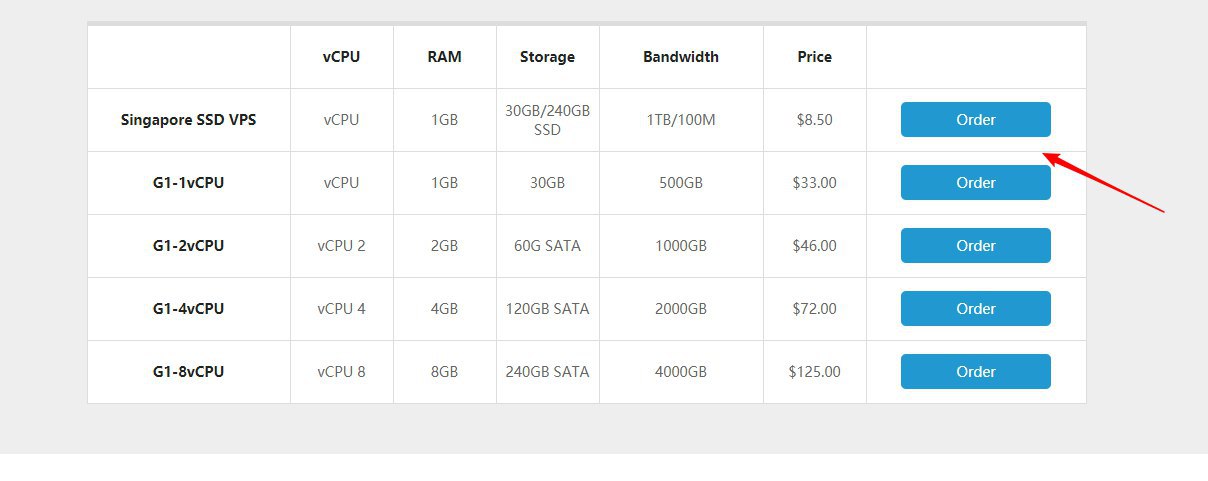Click the $8.50 price cell
The width and height of the screenshot is (1208, 481).
[814, 120]
